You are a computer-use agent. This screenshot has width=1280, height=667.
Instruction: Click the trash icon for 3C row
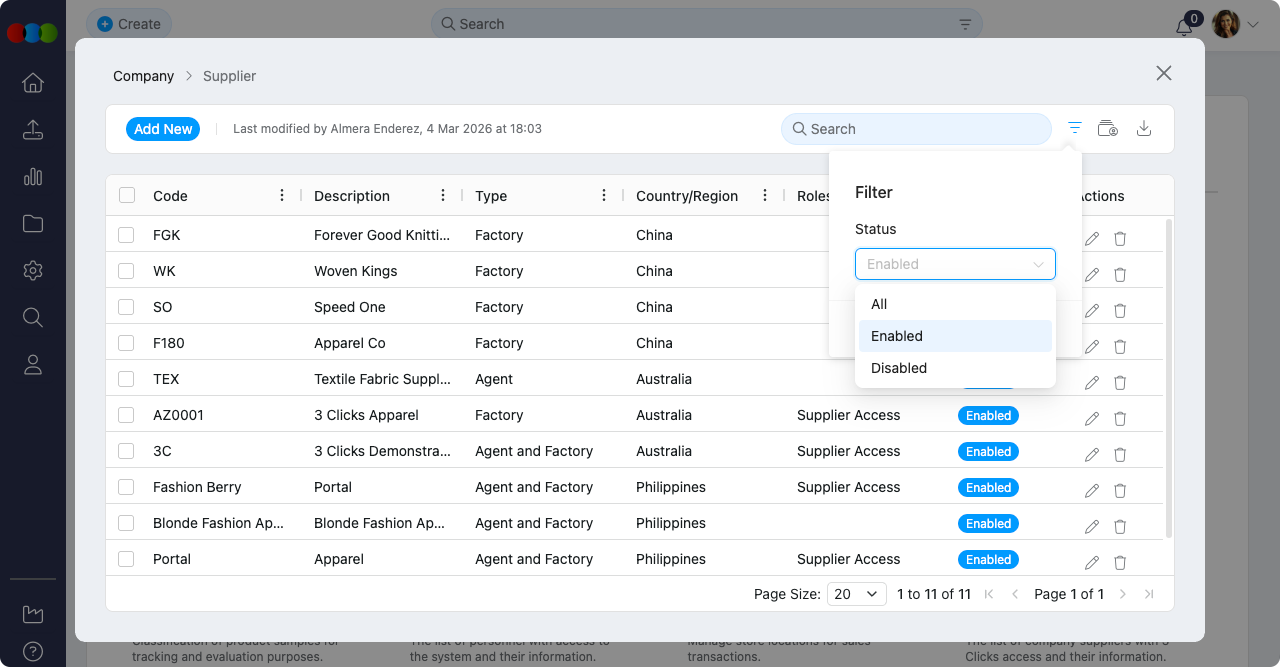[1120, 454]
